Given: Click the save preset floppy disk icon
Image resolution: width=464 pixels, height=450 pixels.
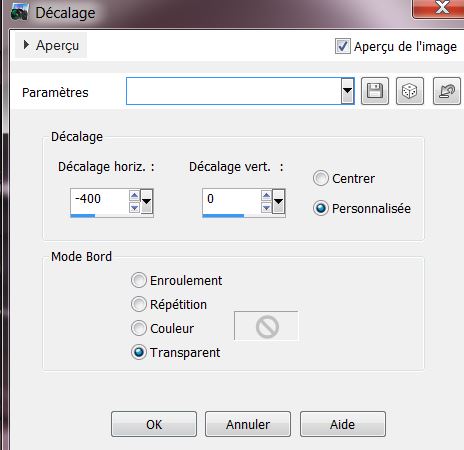Looking at the screenshot, I should (375, 91).
